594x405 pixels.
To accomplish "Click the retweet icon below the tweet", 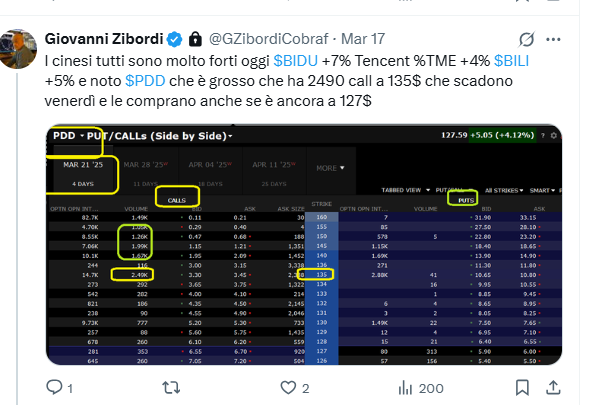I will [171, 388].
